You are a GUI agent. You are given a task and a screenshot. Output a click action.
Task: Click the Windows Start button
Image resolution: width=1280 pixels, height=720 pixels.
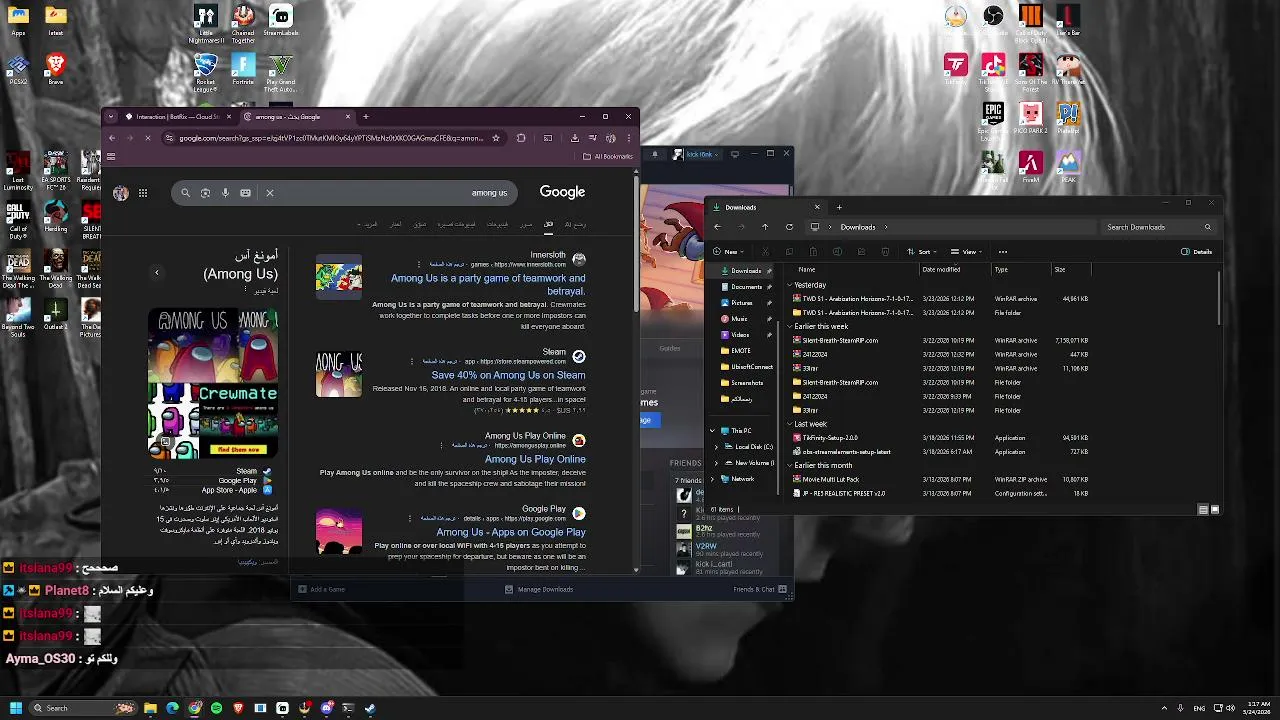16,708
